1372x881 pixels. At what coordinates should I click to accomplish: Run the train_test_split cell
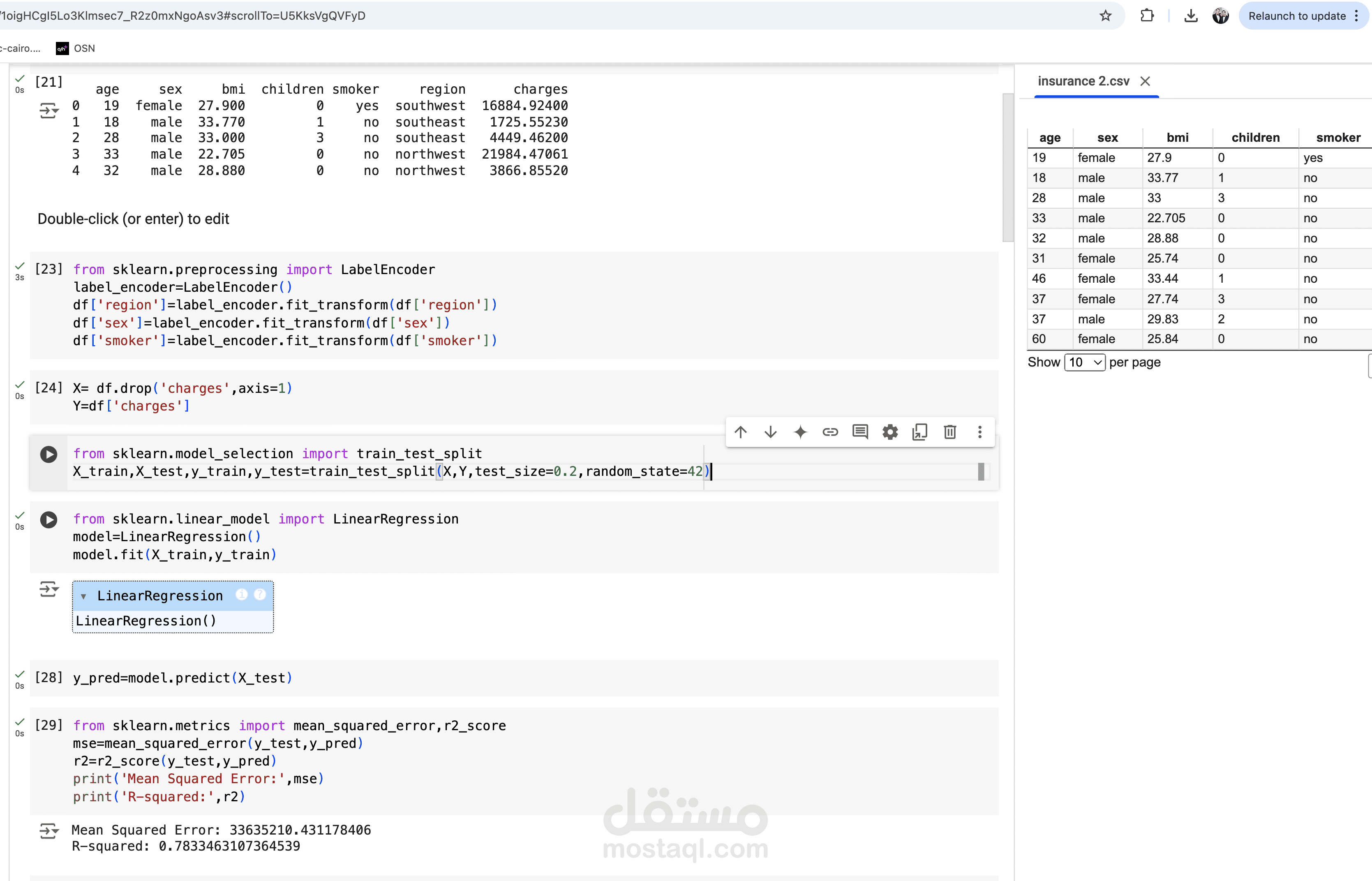click(49, 454)
